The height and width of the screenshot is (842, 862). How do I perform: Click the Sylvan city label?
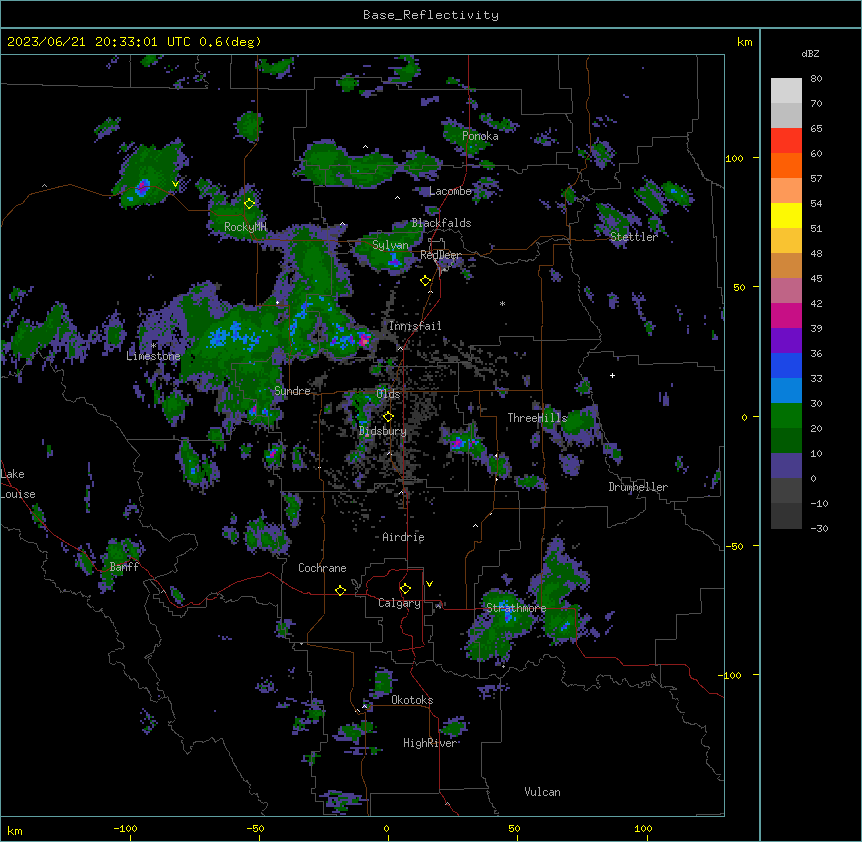390,245
